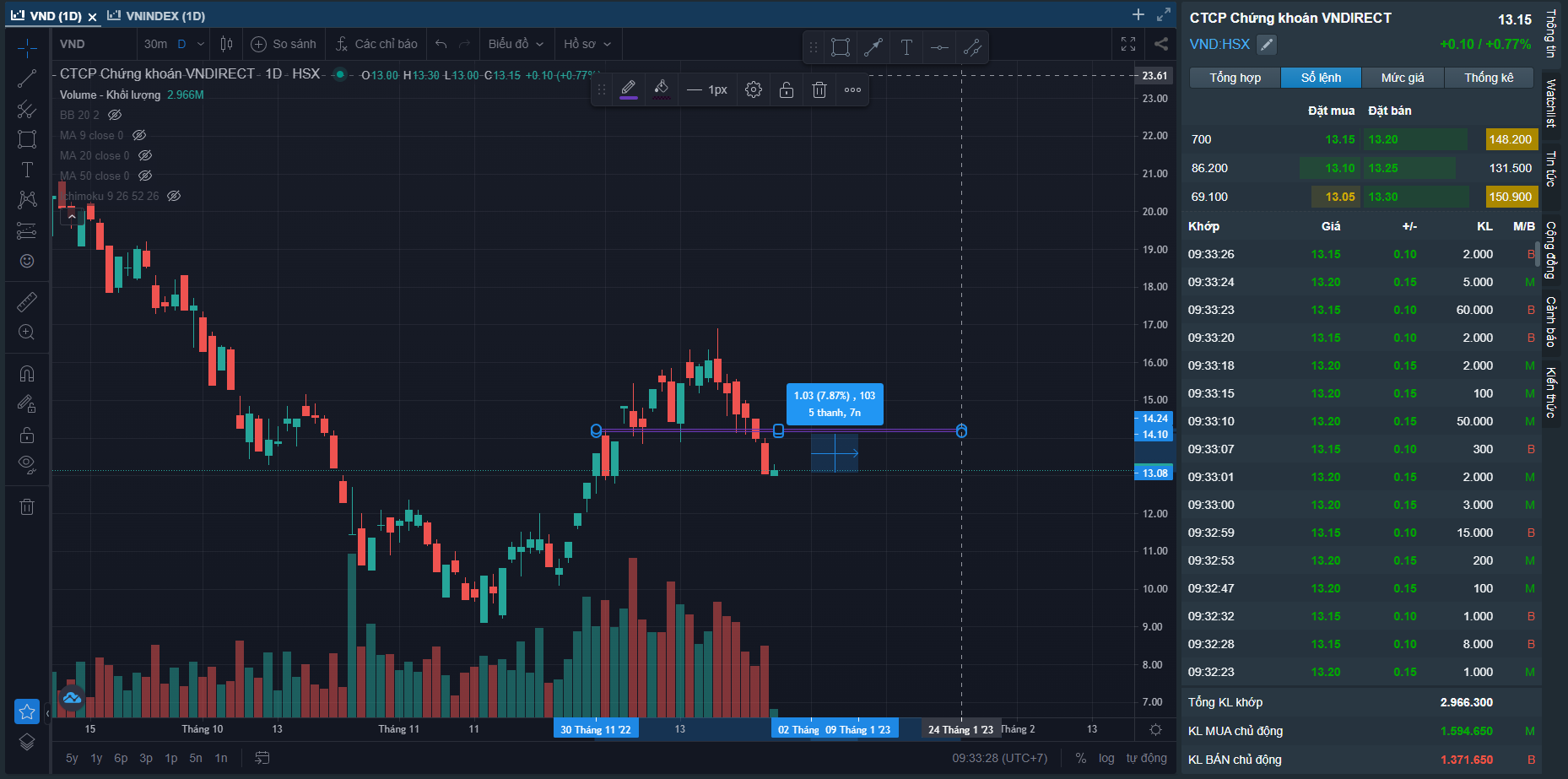Expand the chart panel with diagonal arrows
Image resolution: width=1568 pixels, height=779 pixels.
coord(1164,14)
